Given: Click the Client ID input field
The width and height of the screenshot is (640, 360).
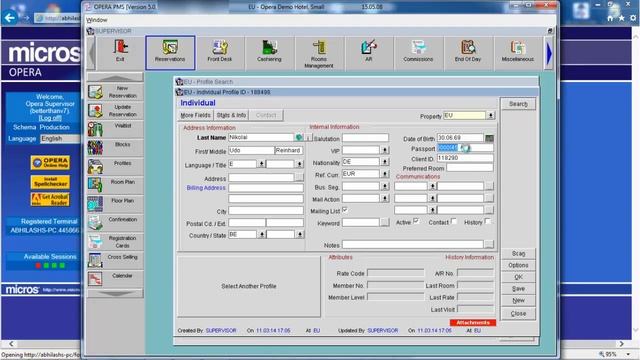Looking at the screenshot, I should coord(465,158).
